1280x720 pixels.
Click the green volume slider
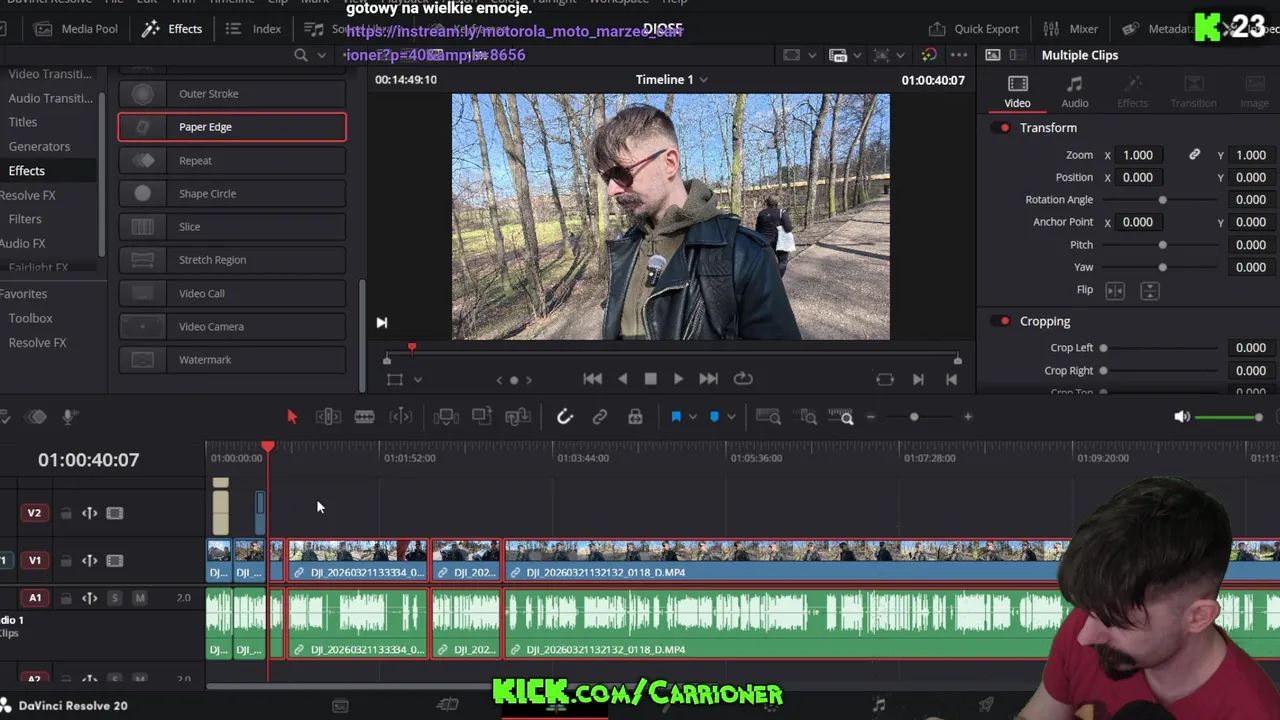(1229, 417)
